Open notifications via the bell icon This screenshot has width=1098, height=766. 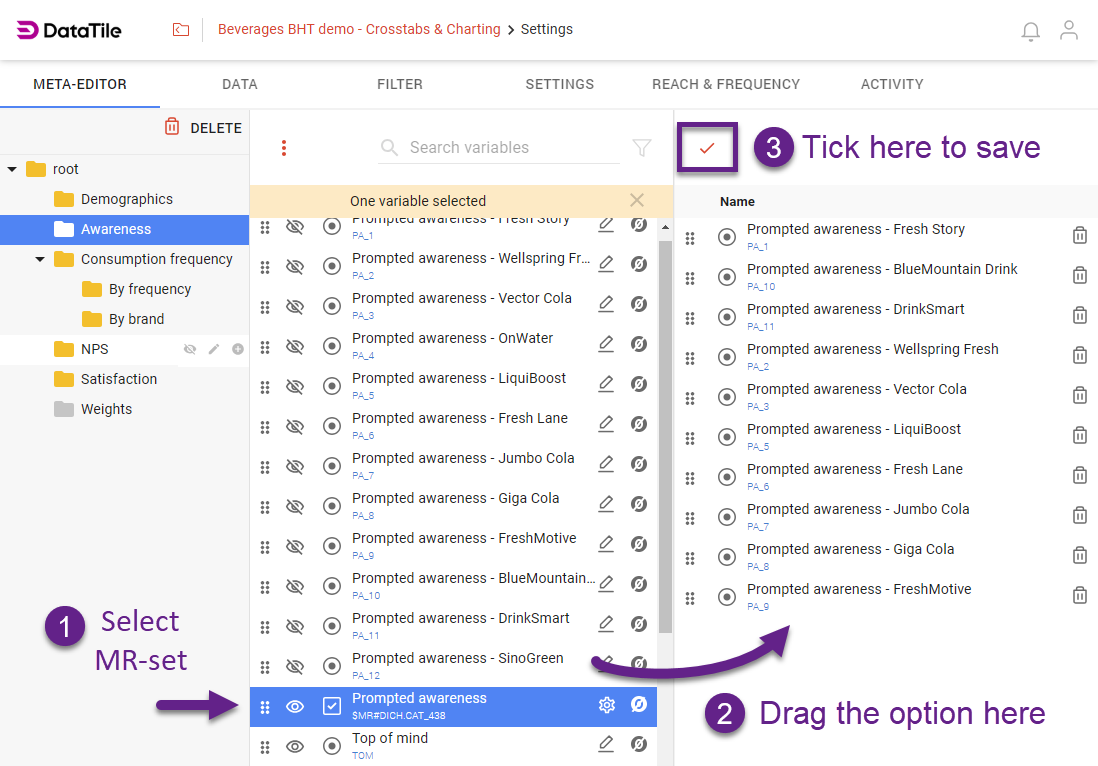(x=1030, y=31)
